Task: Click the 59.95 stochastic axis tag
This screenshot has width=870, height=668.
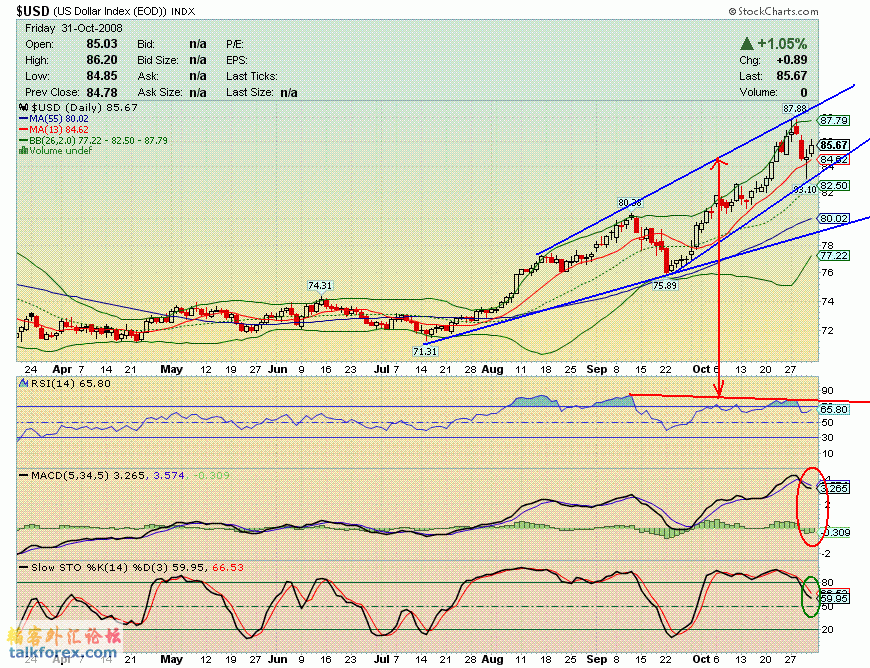Action: pos(834,599)
